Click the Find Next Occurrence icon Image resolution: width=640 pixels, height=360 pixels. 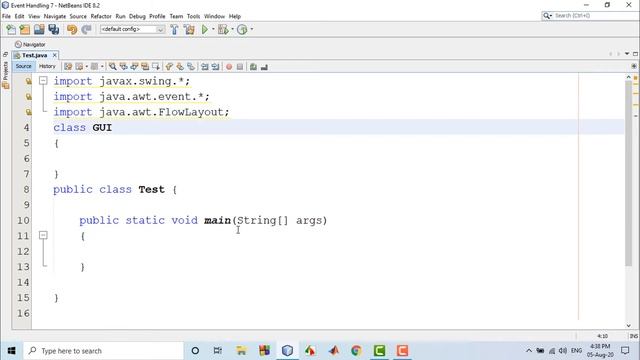click(x=134, y=67)
